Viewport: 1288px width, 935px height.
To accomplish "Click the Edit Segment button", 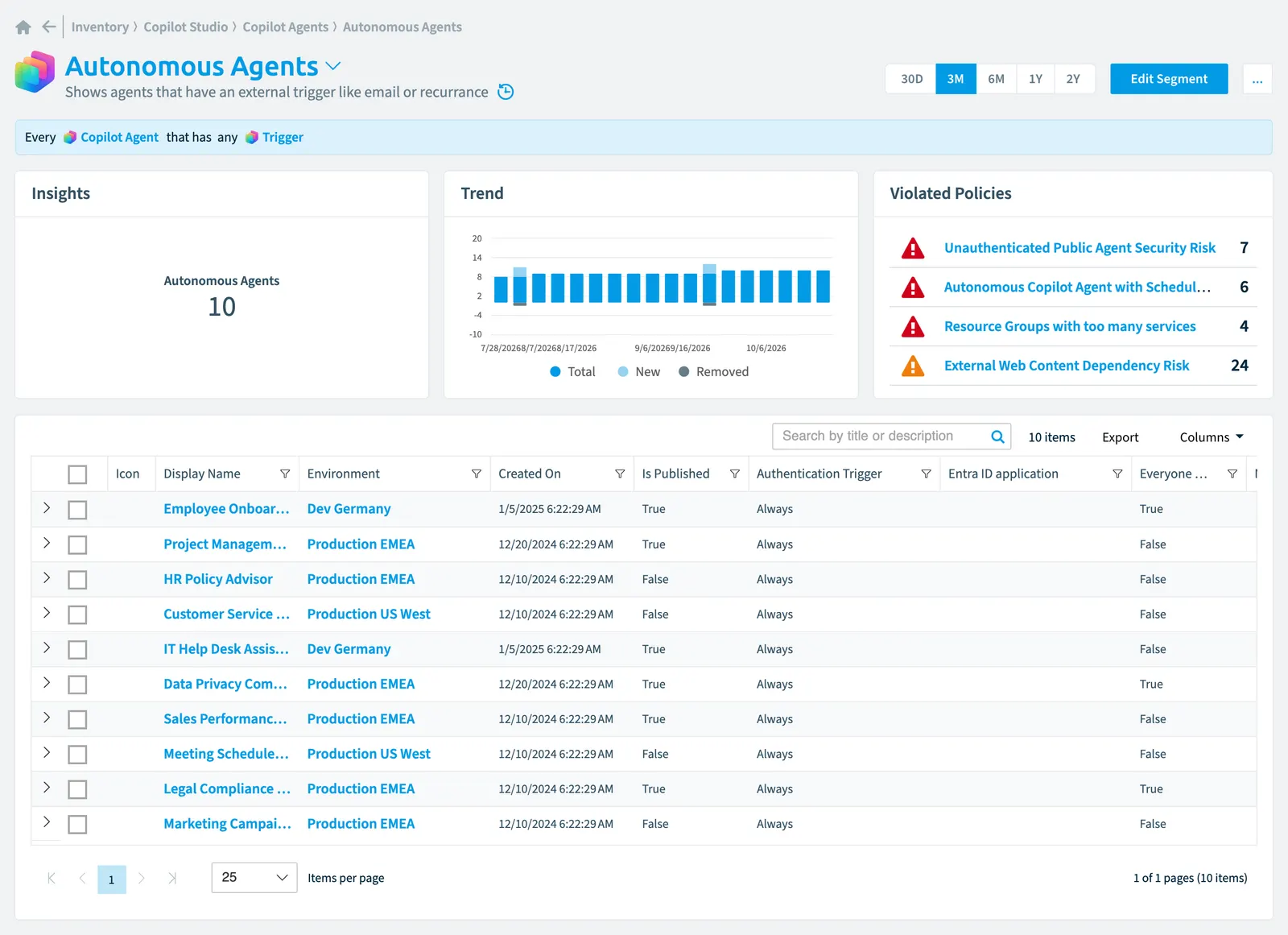I will point(1169,79).
